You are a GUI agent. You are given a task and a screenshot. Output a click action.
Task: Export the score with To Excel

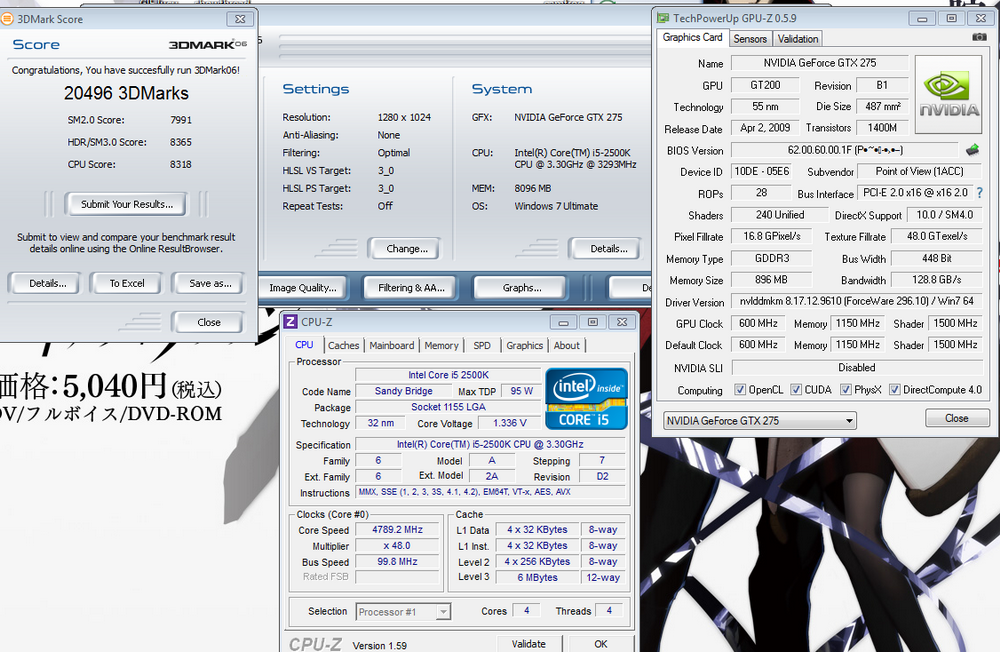[127, 283]
